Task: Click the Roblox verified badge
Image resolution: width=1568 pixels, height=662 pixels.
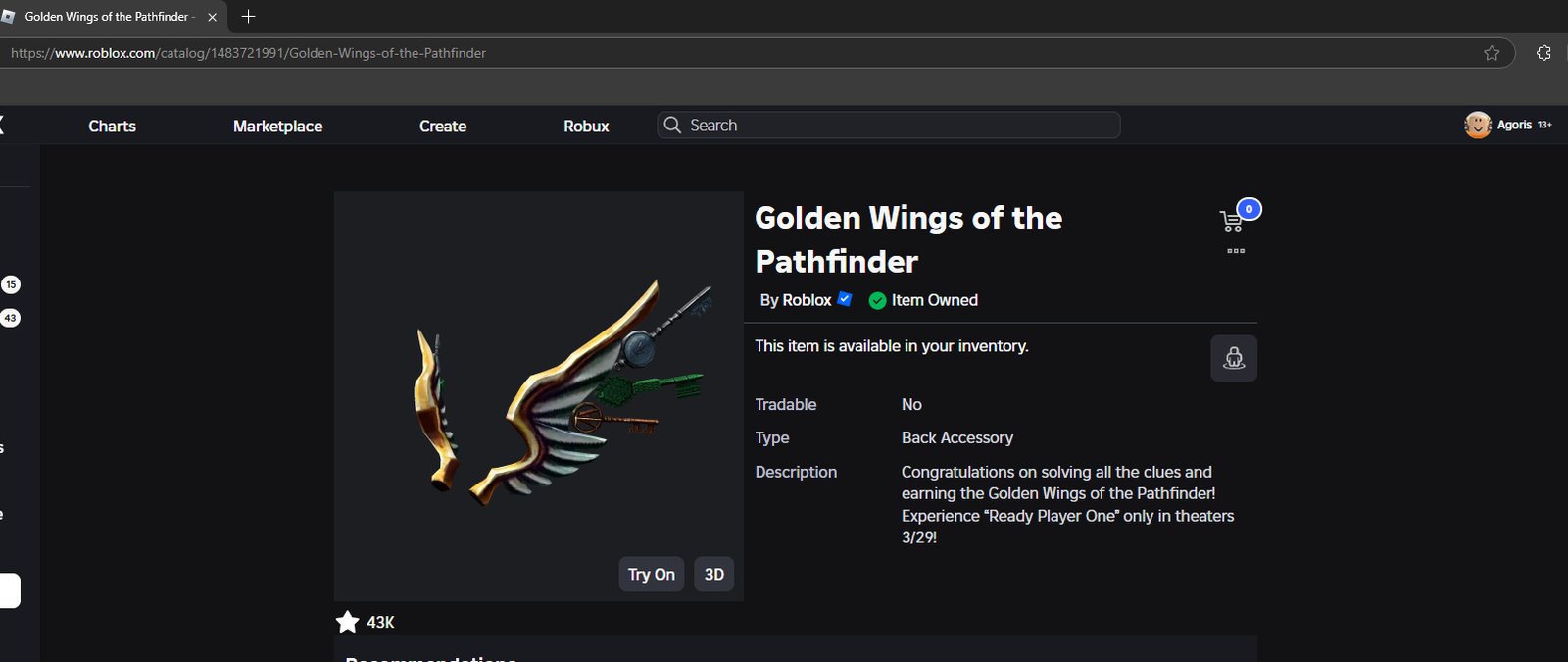Action: click(x=845, y=299)
